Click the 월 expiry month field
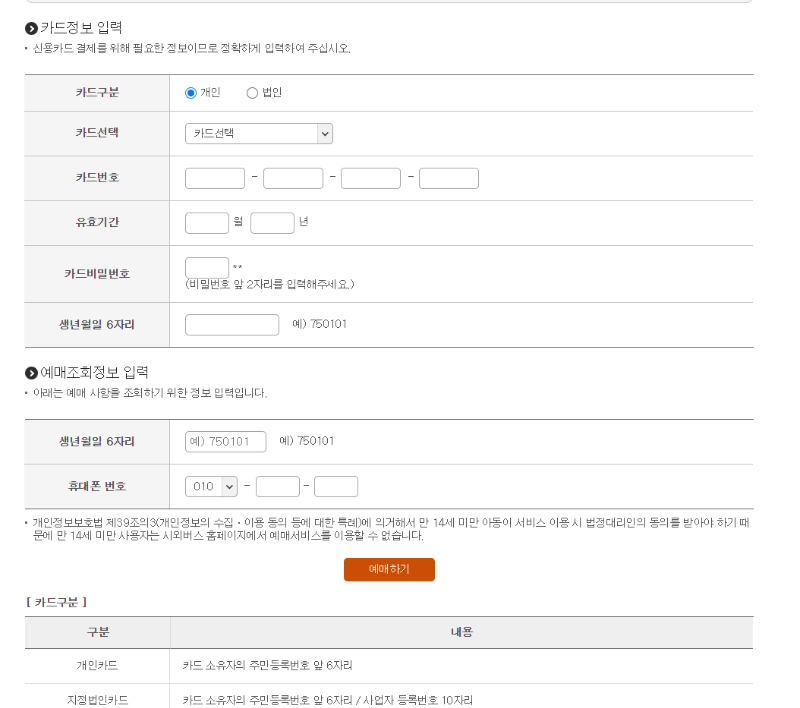The width and height of the screenshot is (800, 708). [x=206, y=222]
